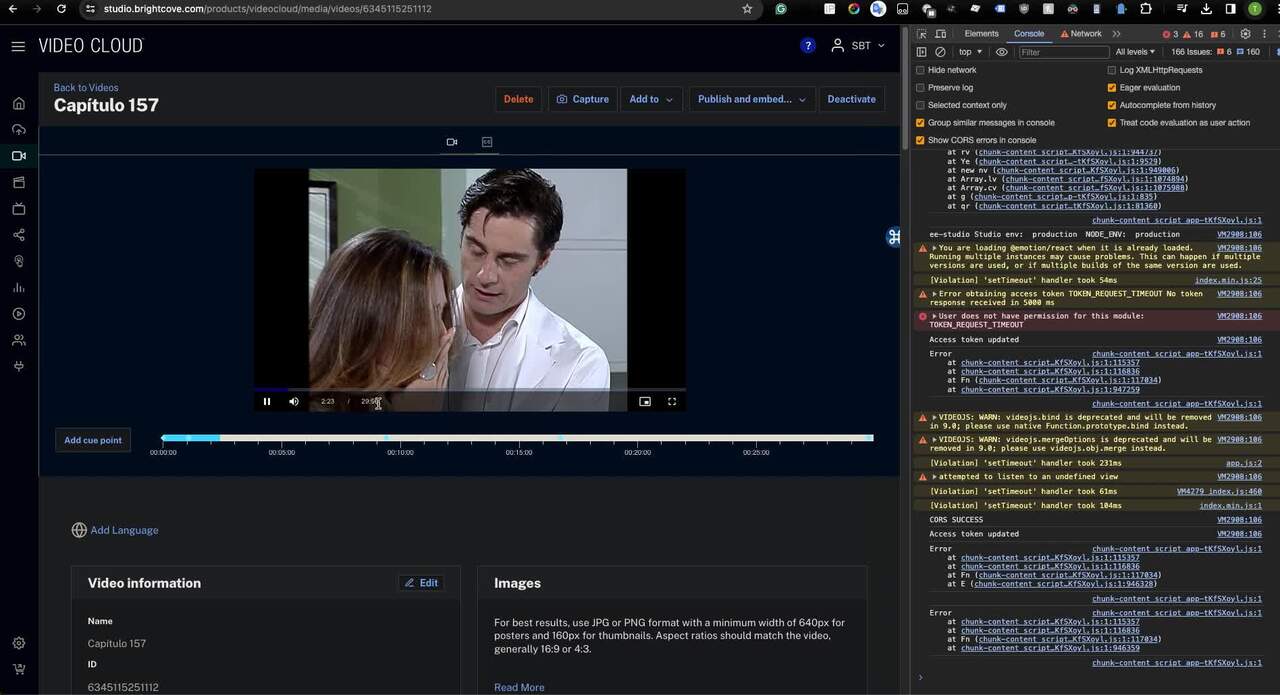Edit Video information
This screenshot has width=1280, height=695.
[421, 583]
